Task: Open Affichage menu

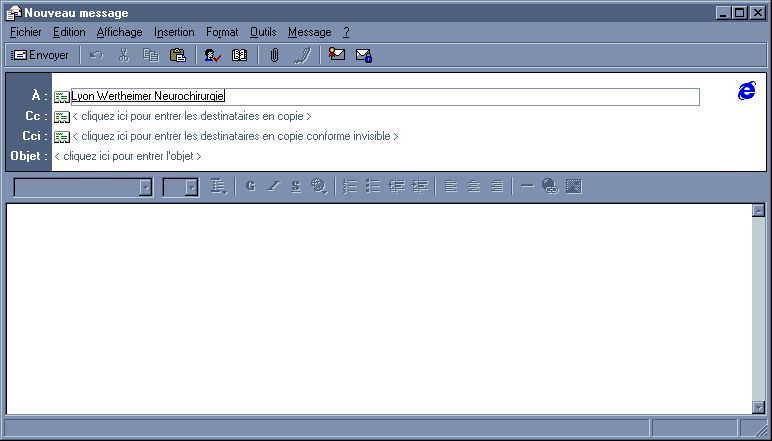Action: (x=120, y=32)
